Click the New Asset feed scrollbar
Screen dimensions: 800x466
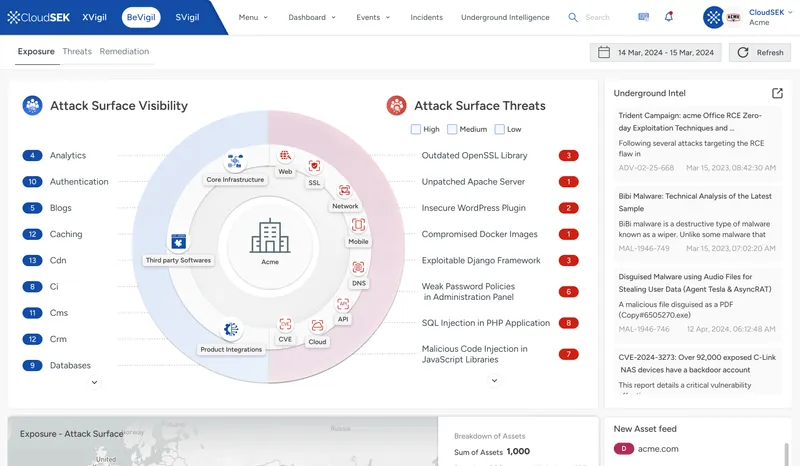tap(786, 454)
